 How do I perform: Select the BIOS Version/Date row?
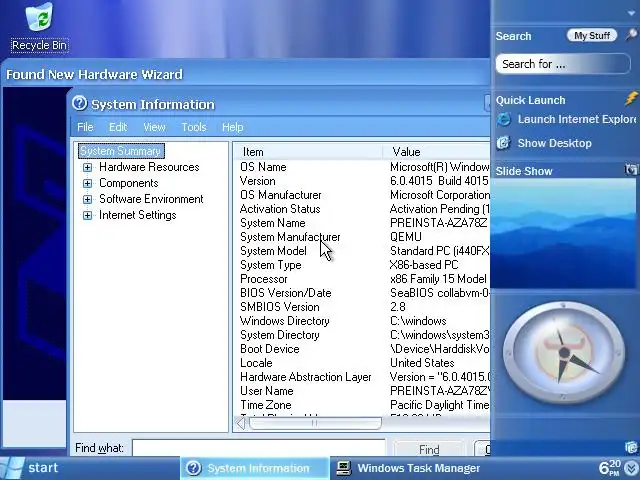tap(364, 293)
